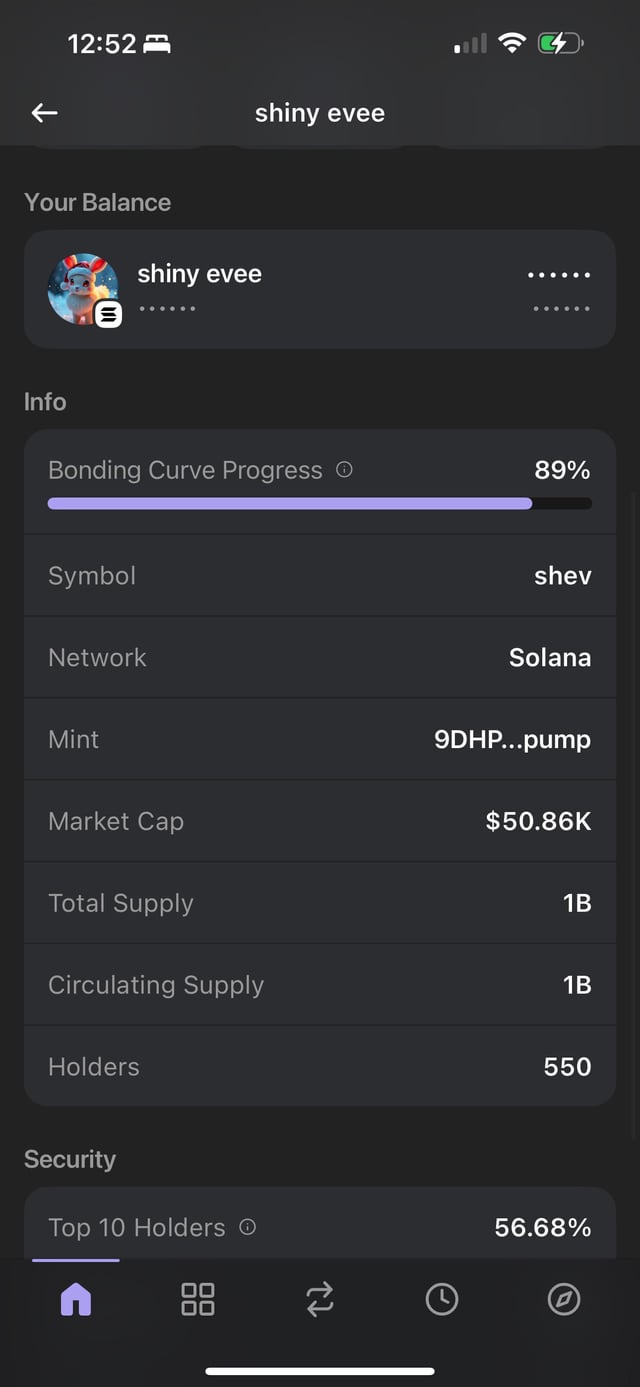Open the history clock tab icon

(442, 1299)
